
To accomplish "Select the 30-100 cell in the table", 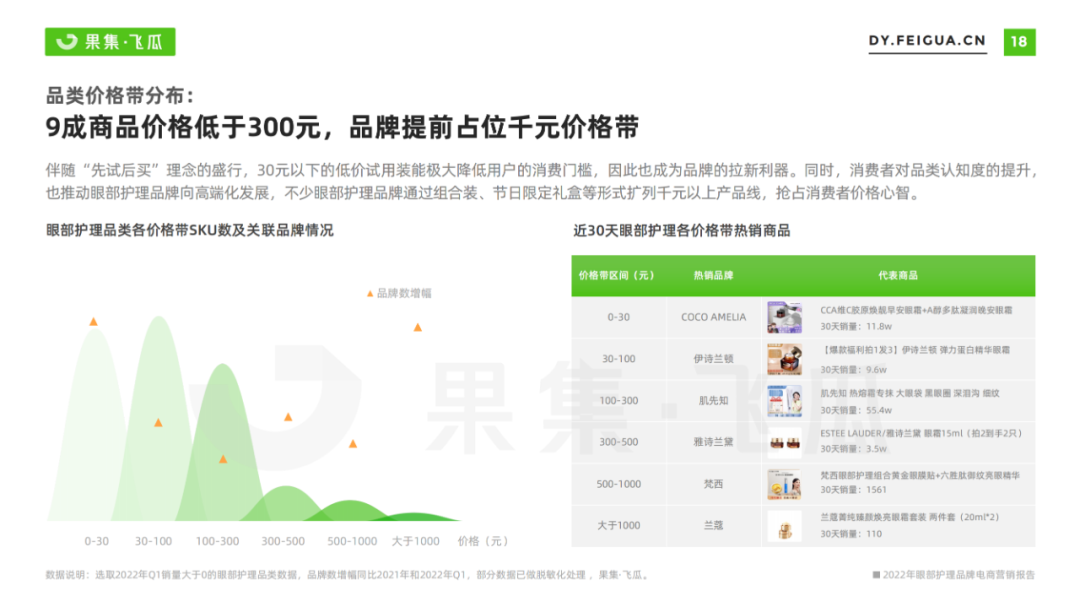I will point(619,359).
